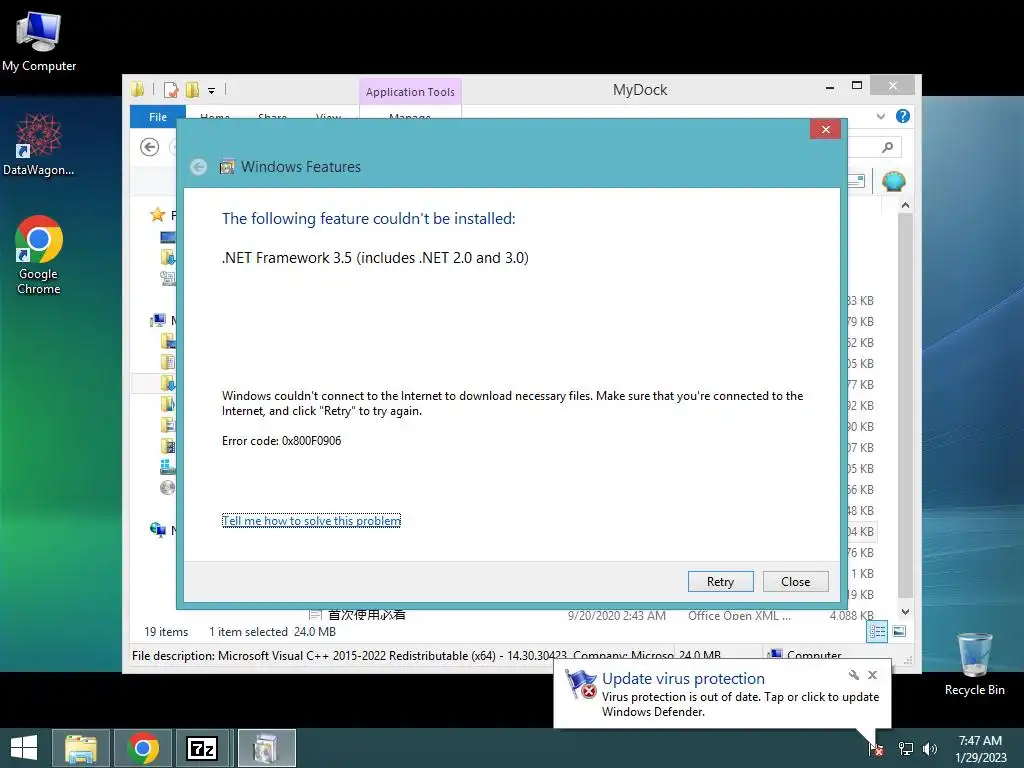Click new folder icon in quick access toolbar

(193, 90)
